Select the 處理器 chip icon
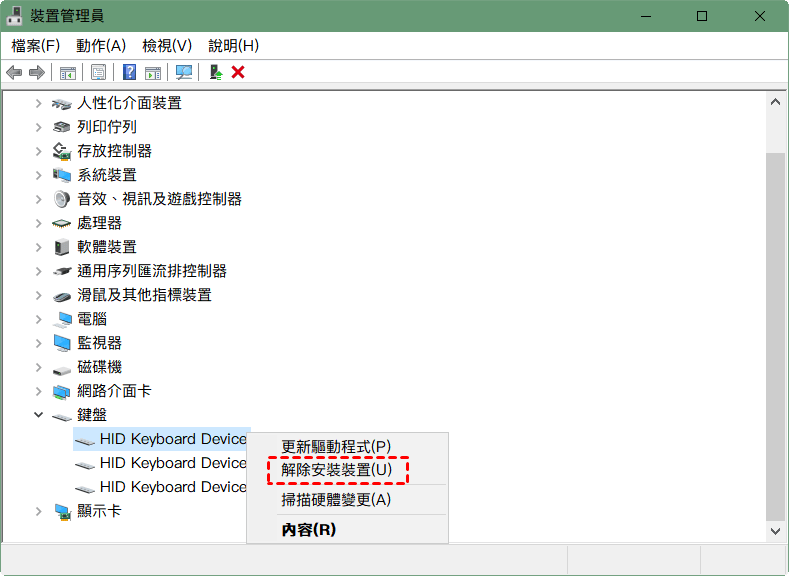This screenshot has width=789, height=576. (x=61, y=223)
